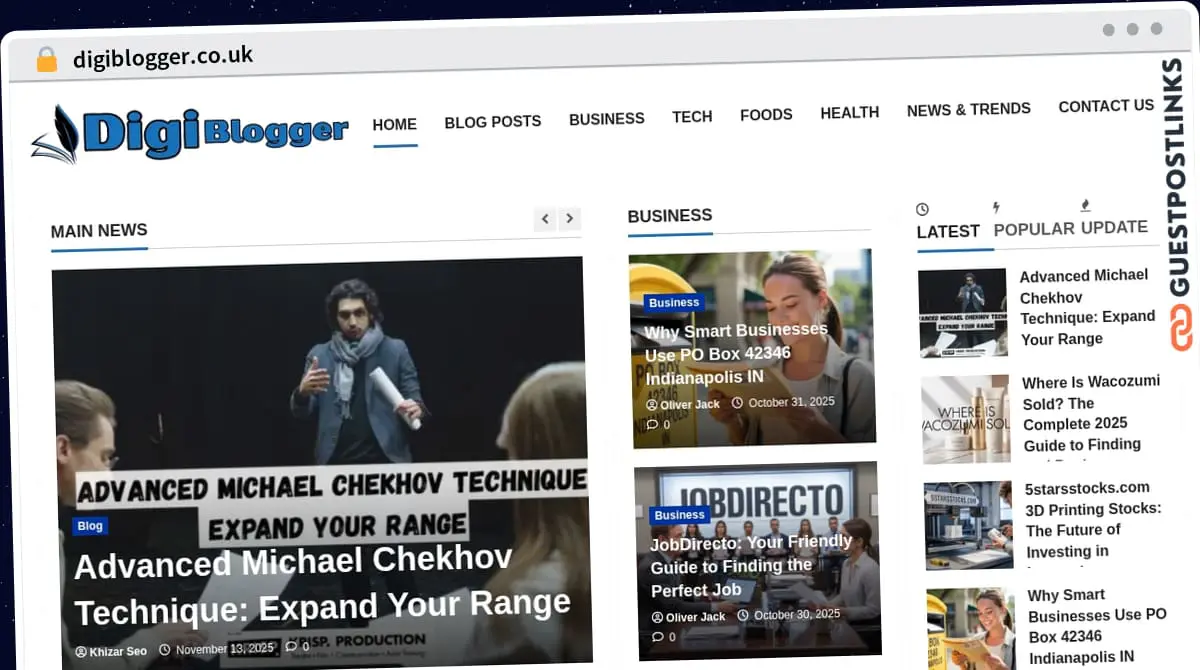
Task: Click sidebar thumbnail of 3D Printing Stocks article
Action: [x=969, y=525]
